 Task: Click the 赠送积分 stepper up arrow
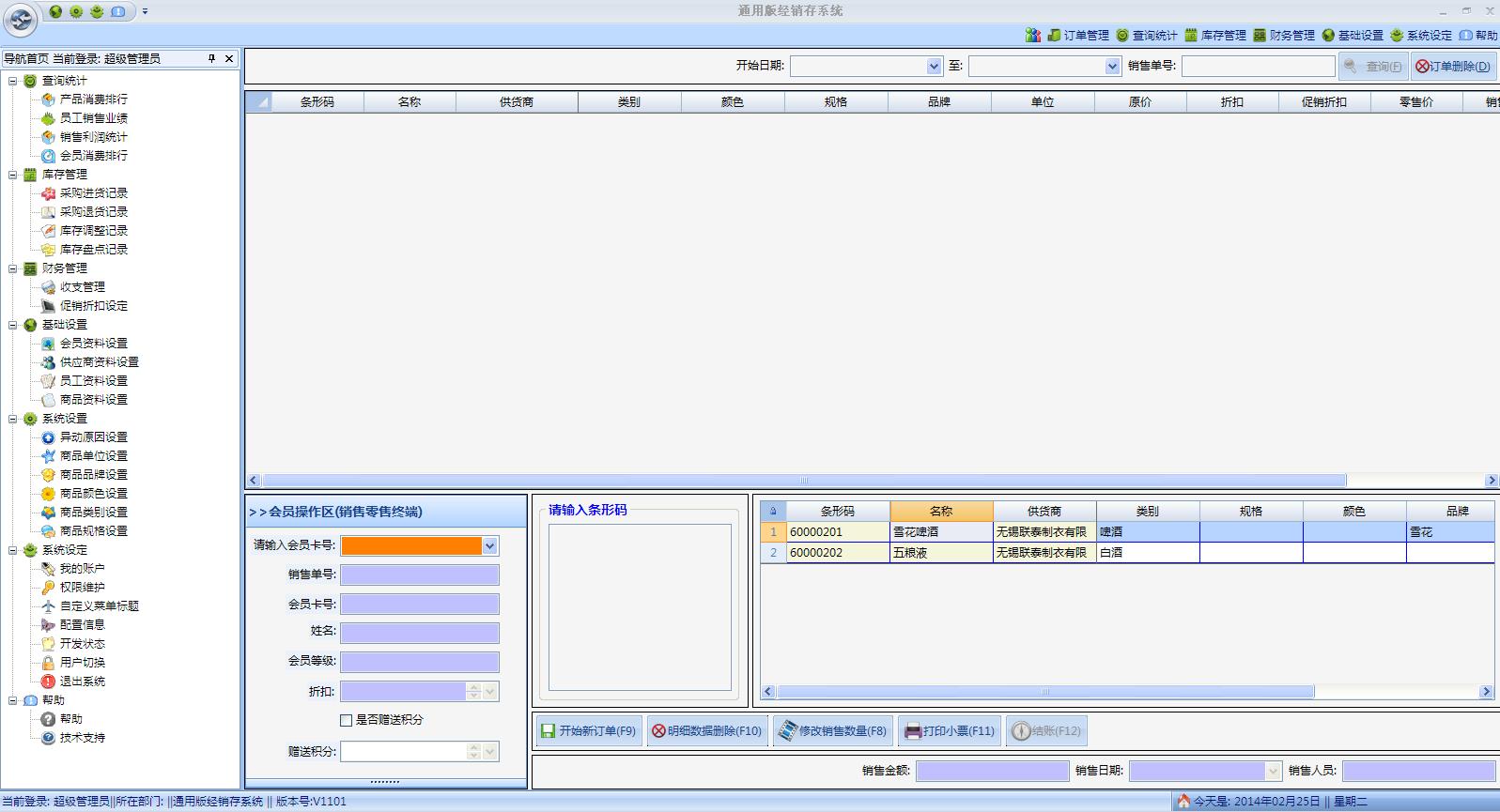(x=473, y=747)
